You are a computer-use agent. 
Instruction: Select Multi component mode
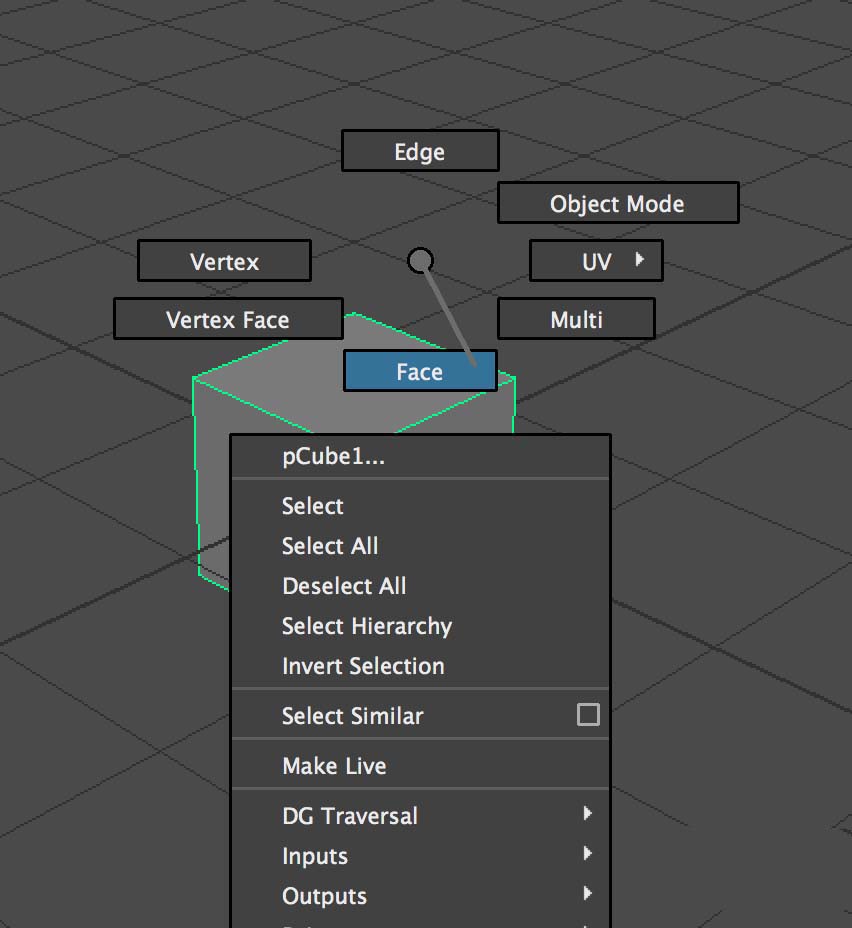(x=576, y=319)
